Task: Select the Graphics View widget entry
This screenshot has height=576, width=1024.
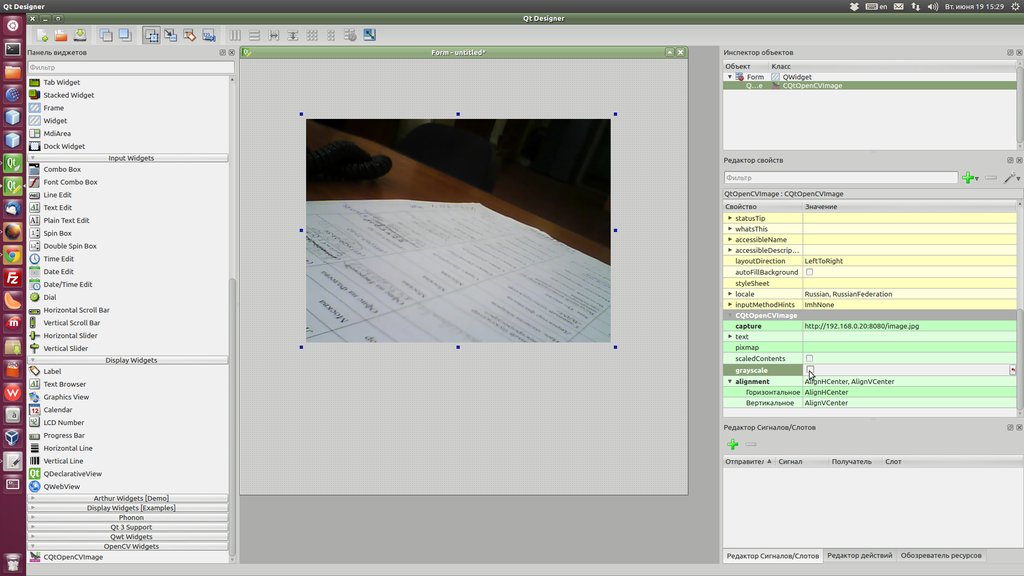Action: (66, 397)
